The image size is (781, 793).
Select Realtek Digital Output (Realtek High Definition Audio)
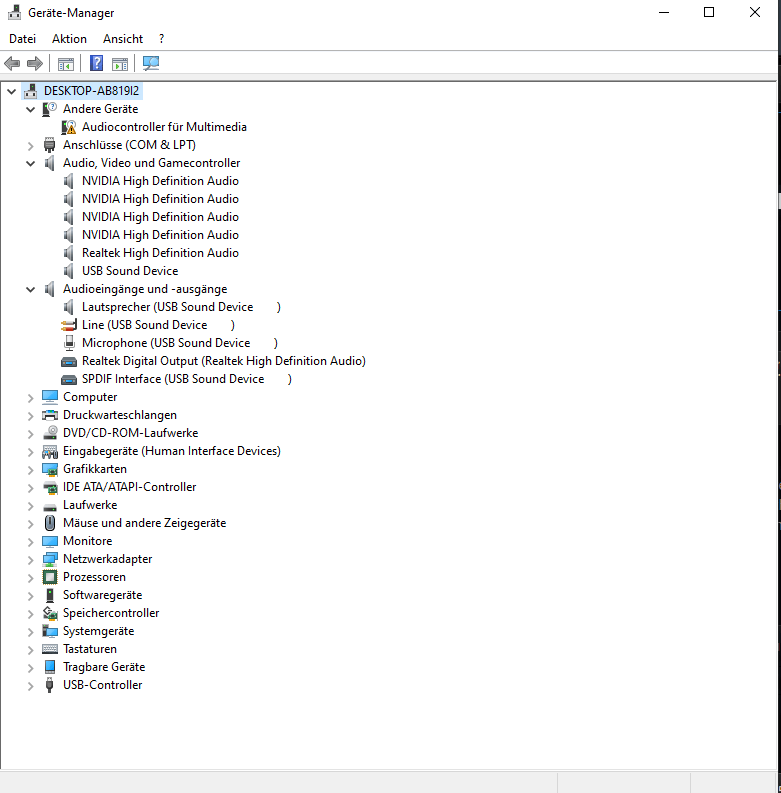pyautogui.click(x=224, y=361)
